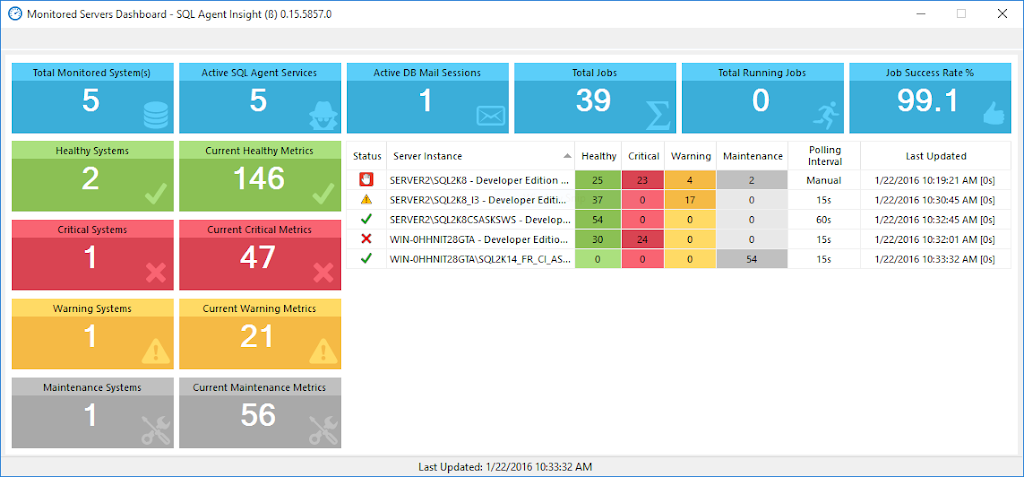Click the Polling Interval column header
1024x477 pixels.
pos(824,156)
